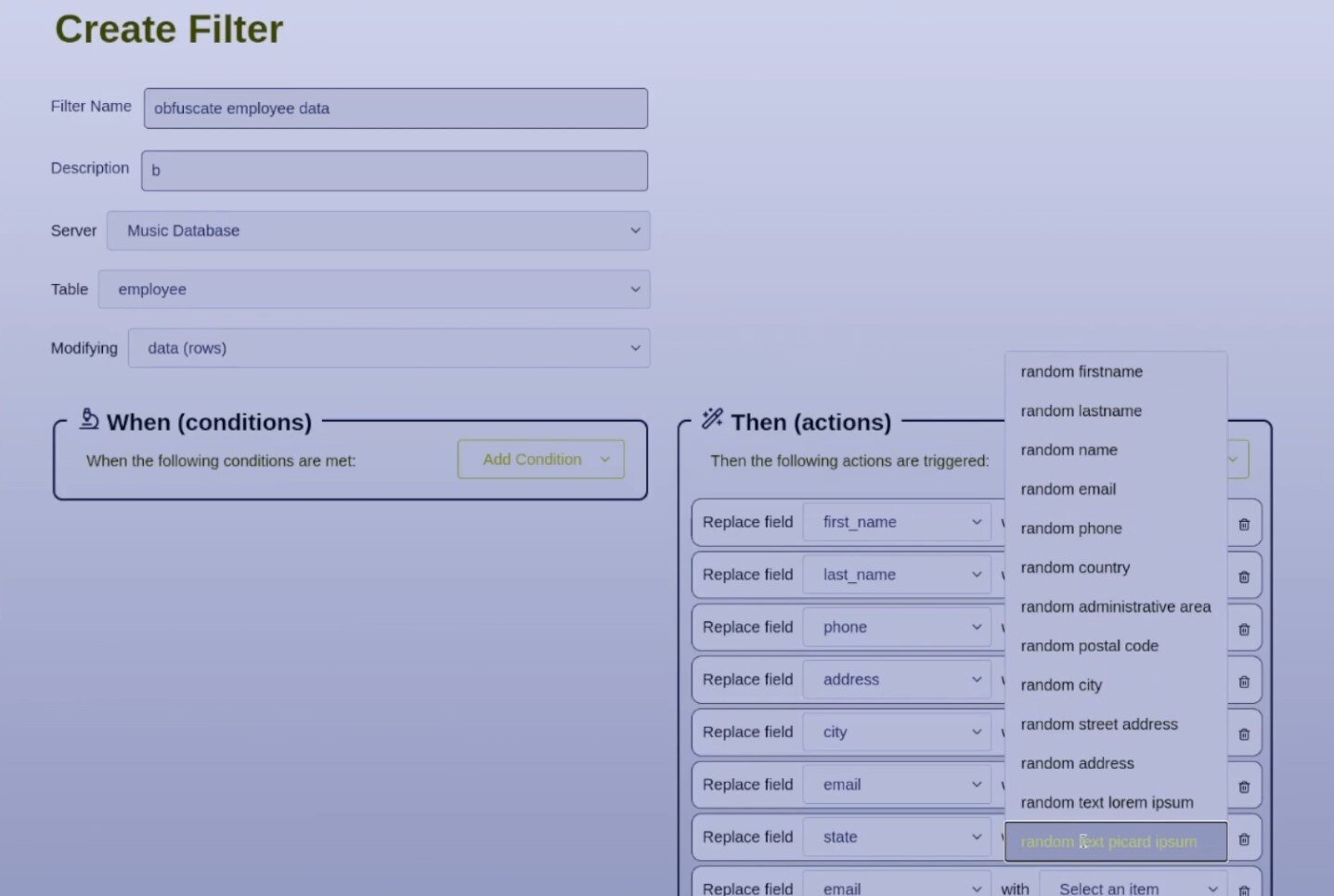
Task: Choose random name option
Action: [1116, 449]
